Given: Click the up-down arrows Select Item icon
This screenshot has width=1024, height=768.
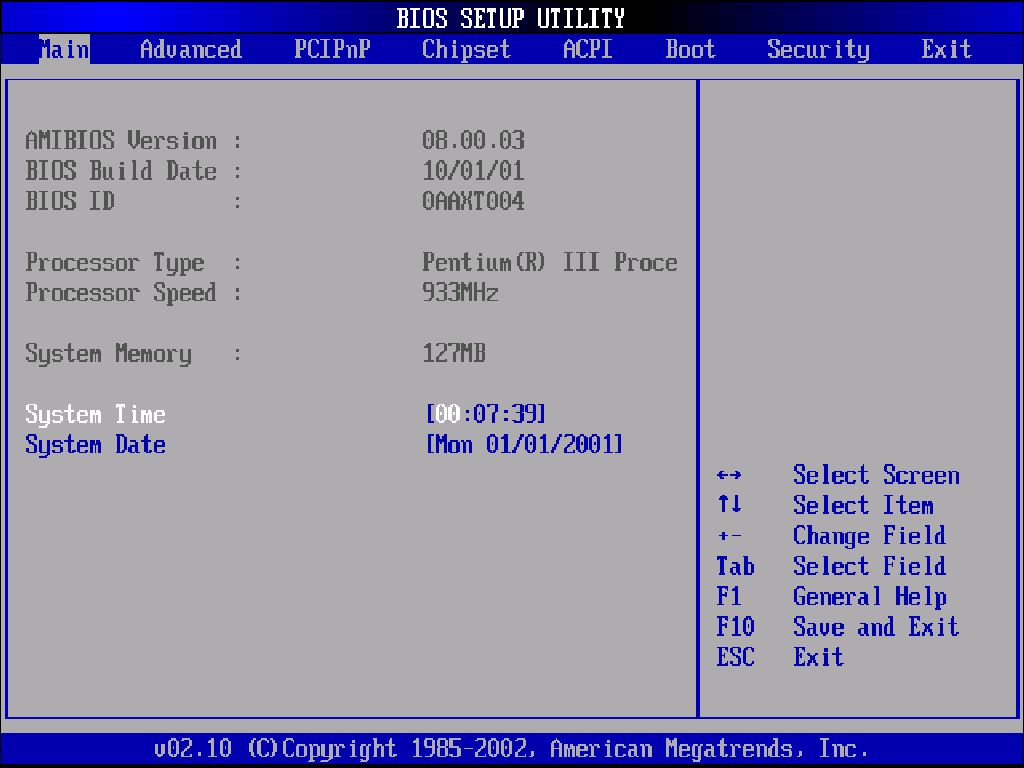Looking at the screenshot, I should pos(729,504).
